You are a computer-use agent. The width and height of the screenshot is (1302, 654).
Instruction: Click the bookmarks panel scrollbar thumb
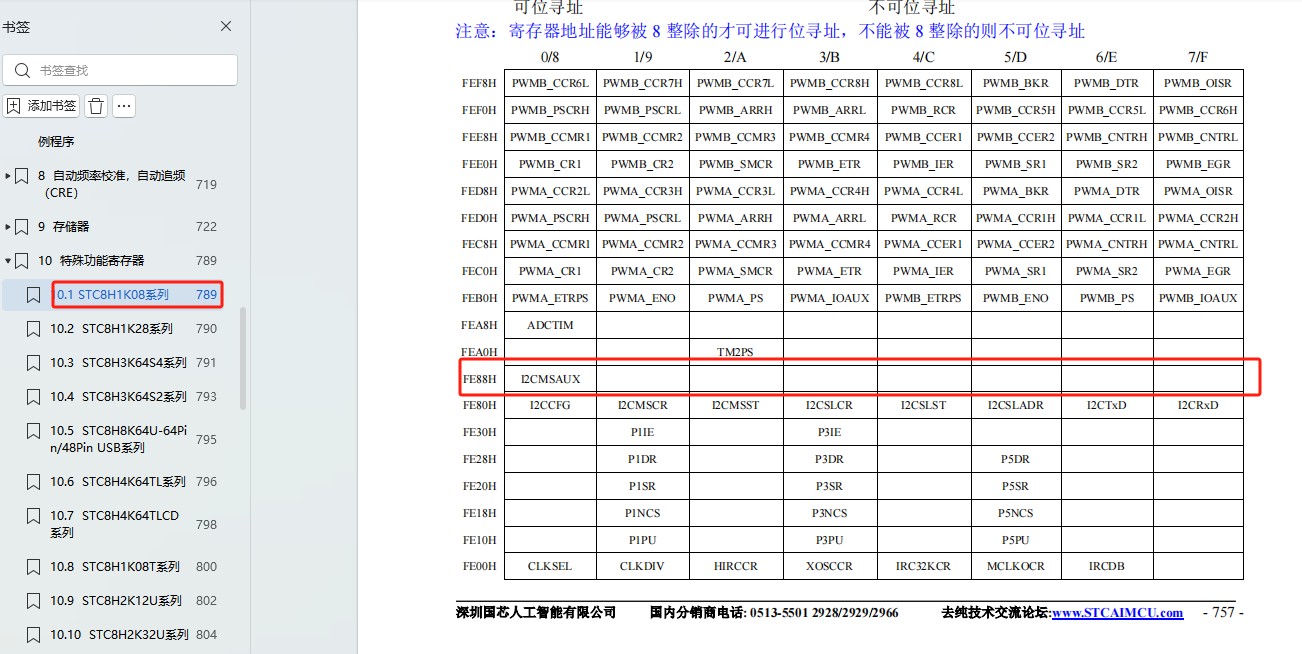244,358
